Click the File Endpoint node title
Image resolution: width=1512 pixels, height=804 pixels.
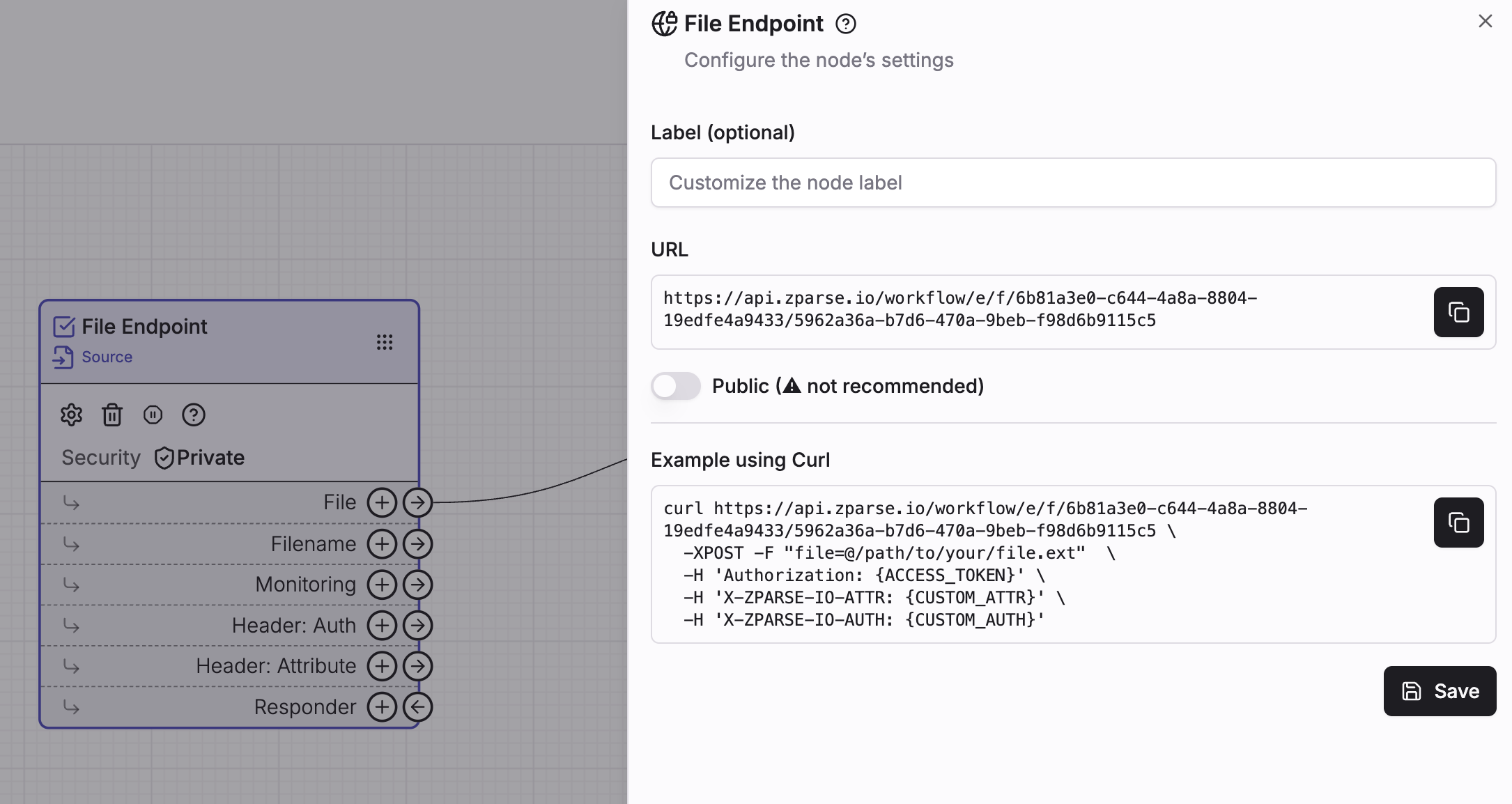pos(144,327)
